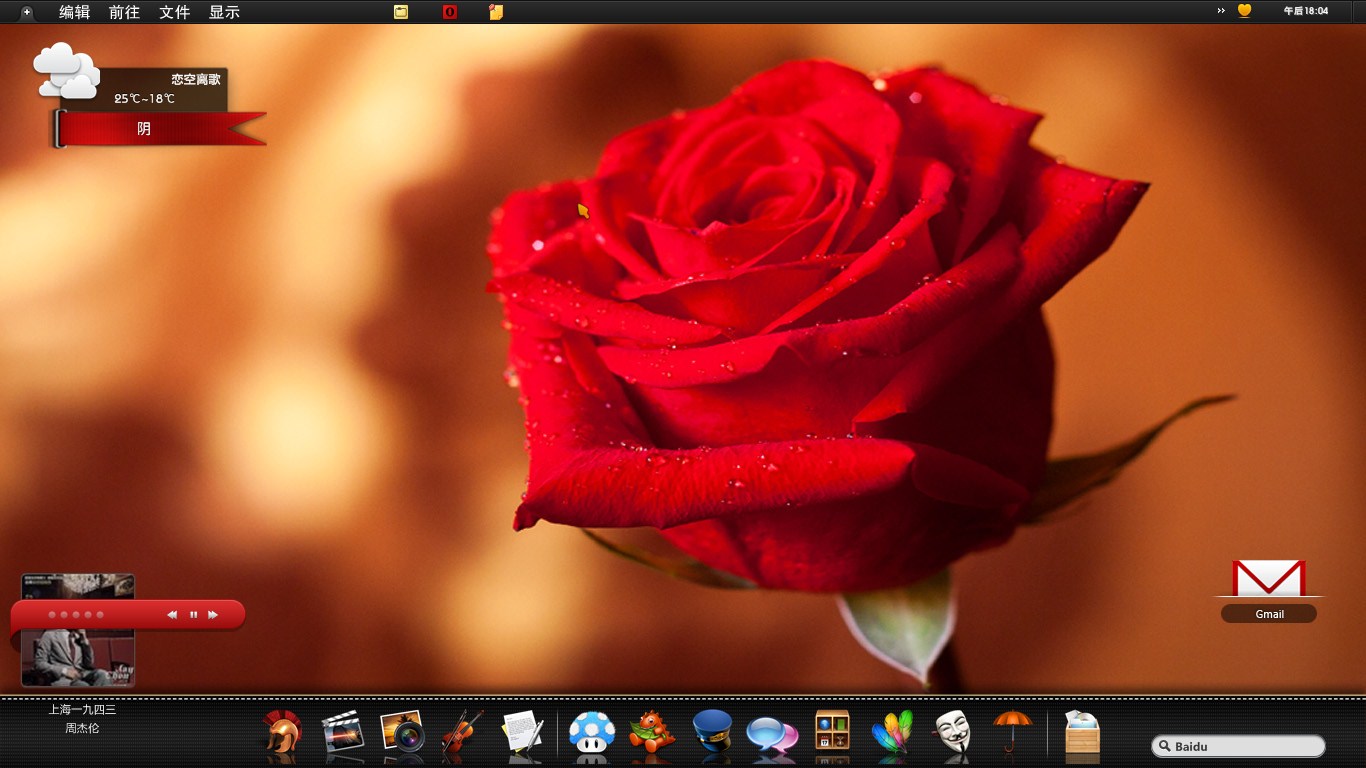Viewport: 1366px width, 768px height.
Task: Skip to next track in music widget
Action: click(x=213, y=615)
